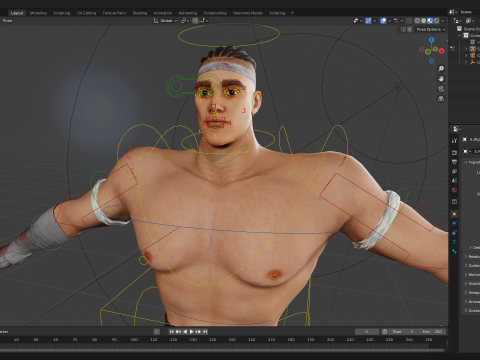This screenshot has width=480, height=360.
Task: Open the green Armature data properties tab
Action: pos(454,242)
